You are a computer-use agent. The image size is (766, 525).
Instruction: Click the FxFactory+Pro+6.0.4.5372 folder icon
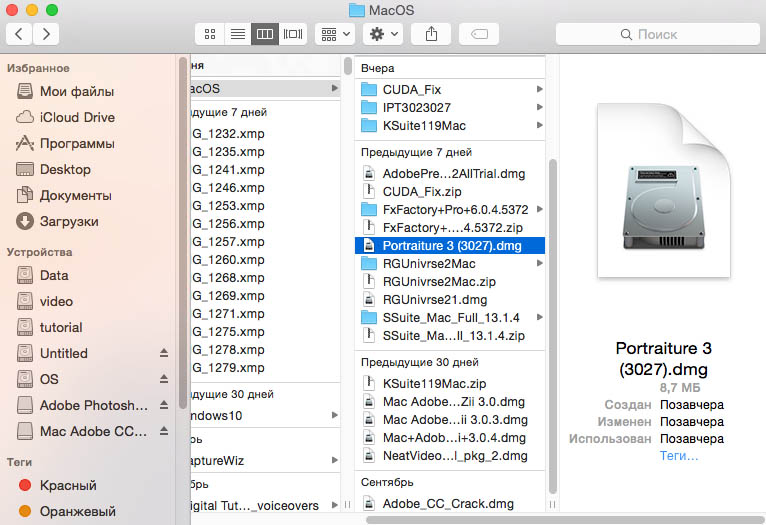tap(369, 210)
